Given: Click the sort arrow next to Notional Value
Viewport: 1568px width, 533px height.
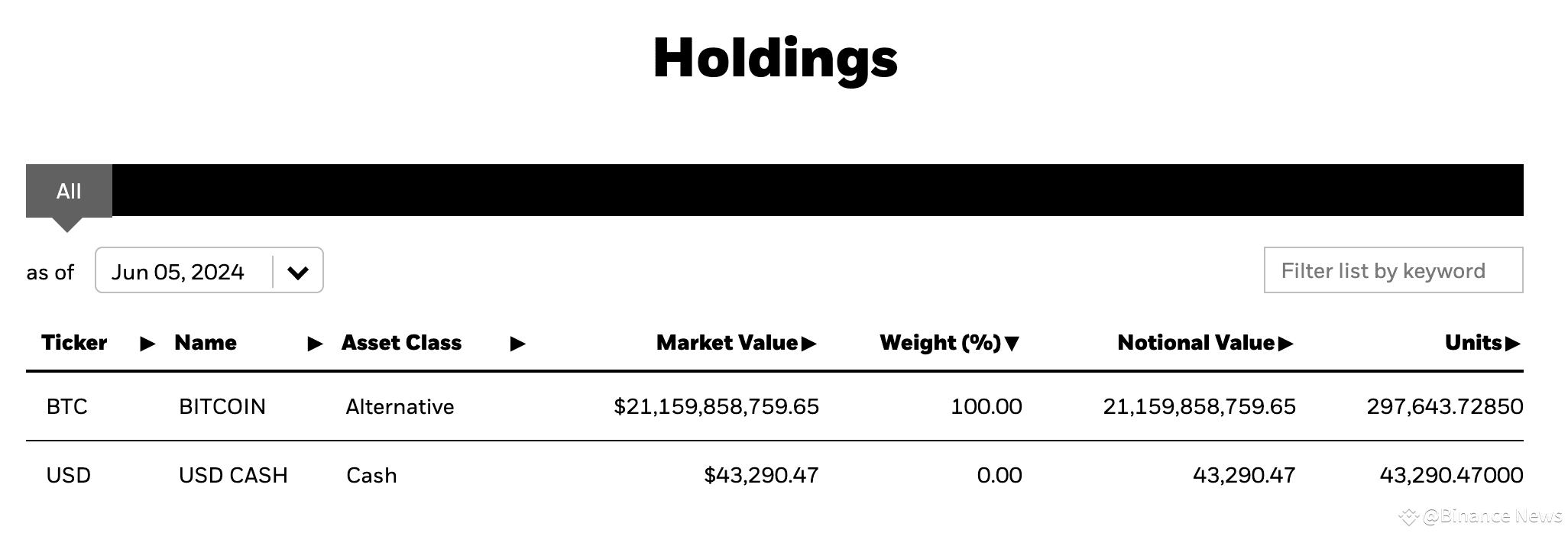Looking at the screenshot, I should click(1285, 344).
